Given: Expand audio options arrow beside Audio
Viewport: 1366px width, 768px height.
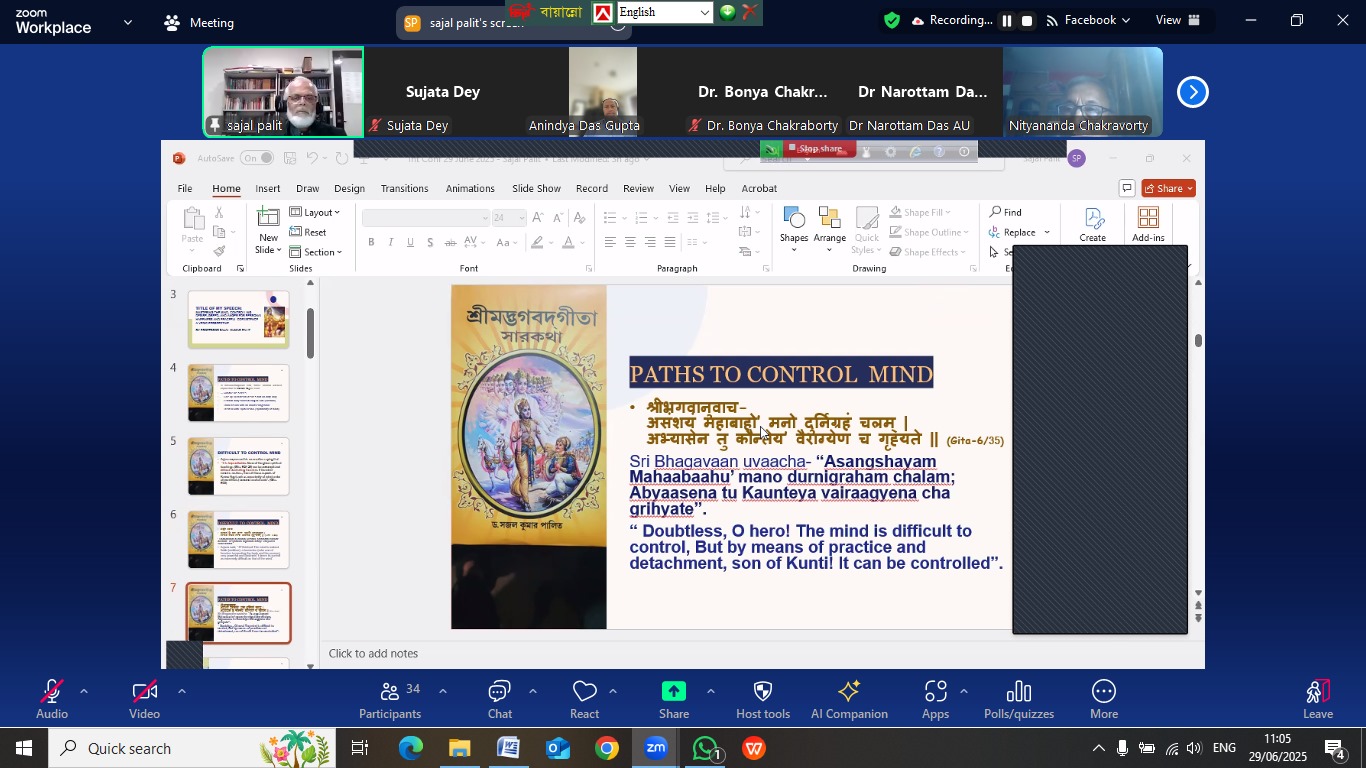Looking at the screenshot, I should coord(84,691).
